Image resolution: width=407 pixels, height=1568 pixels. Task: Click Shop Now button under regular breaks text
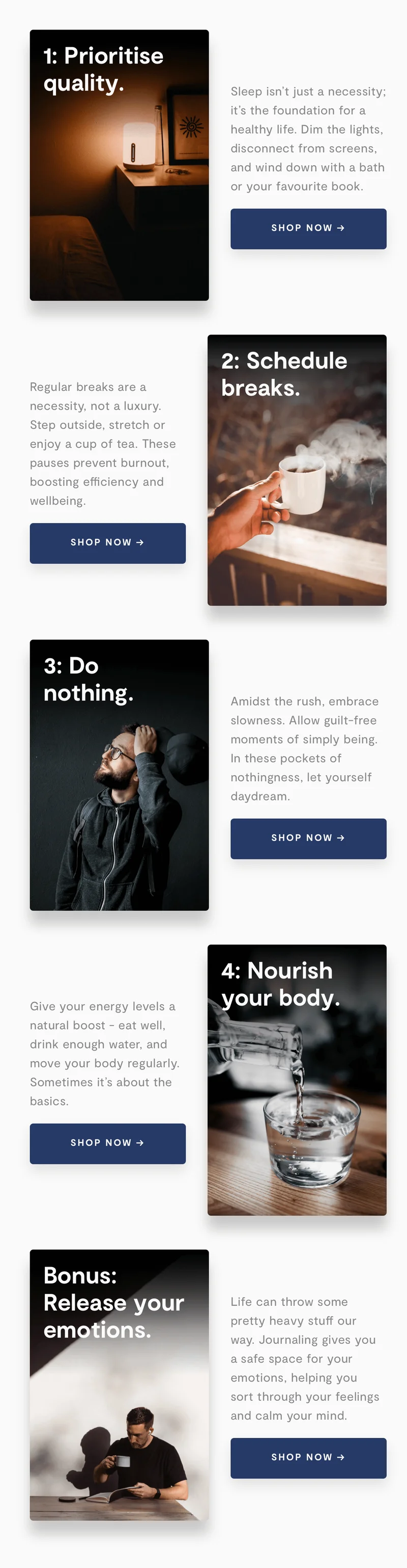pyautogui.click(x=108, y=543)
